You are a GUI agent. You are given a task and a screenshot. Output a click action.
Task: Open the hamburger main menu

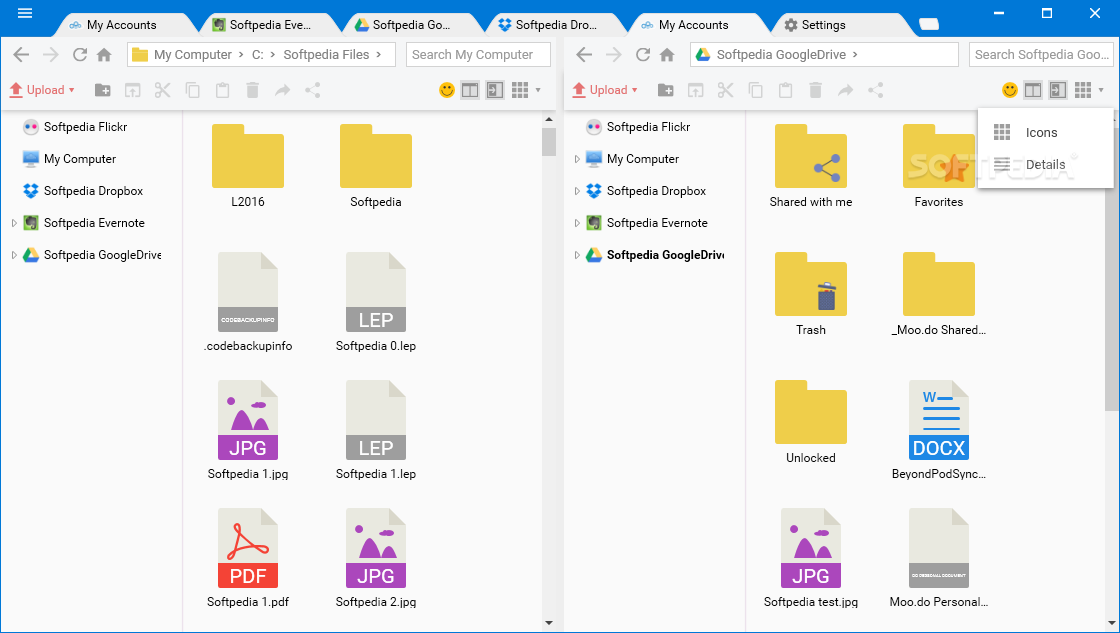point(25,13)
